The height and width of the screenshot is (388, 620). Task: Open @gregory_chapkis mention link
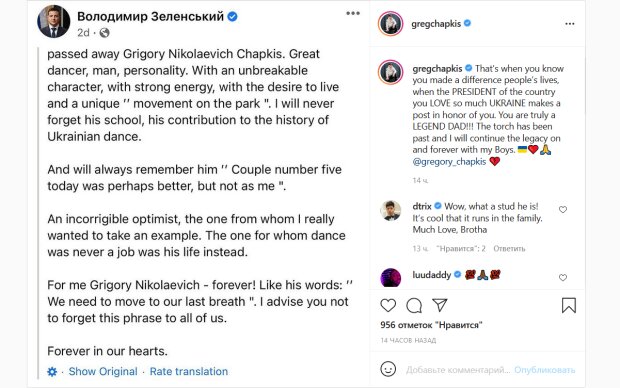(449, 161)
